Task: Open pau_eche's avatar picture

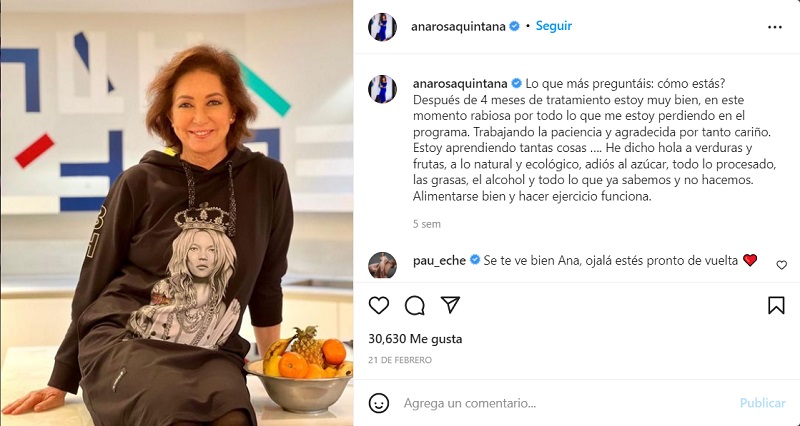Action: pos(382,265)
